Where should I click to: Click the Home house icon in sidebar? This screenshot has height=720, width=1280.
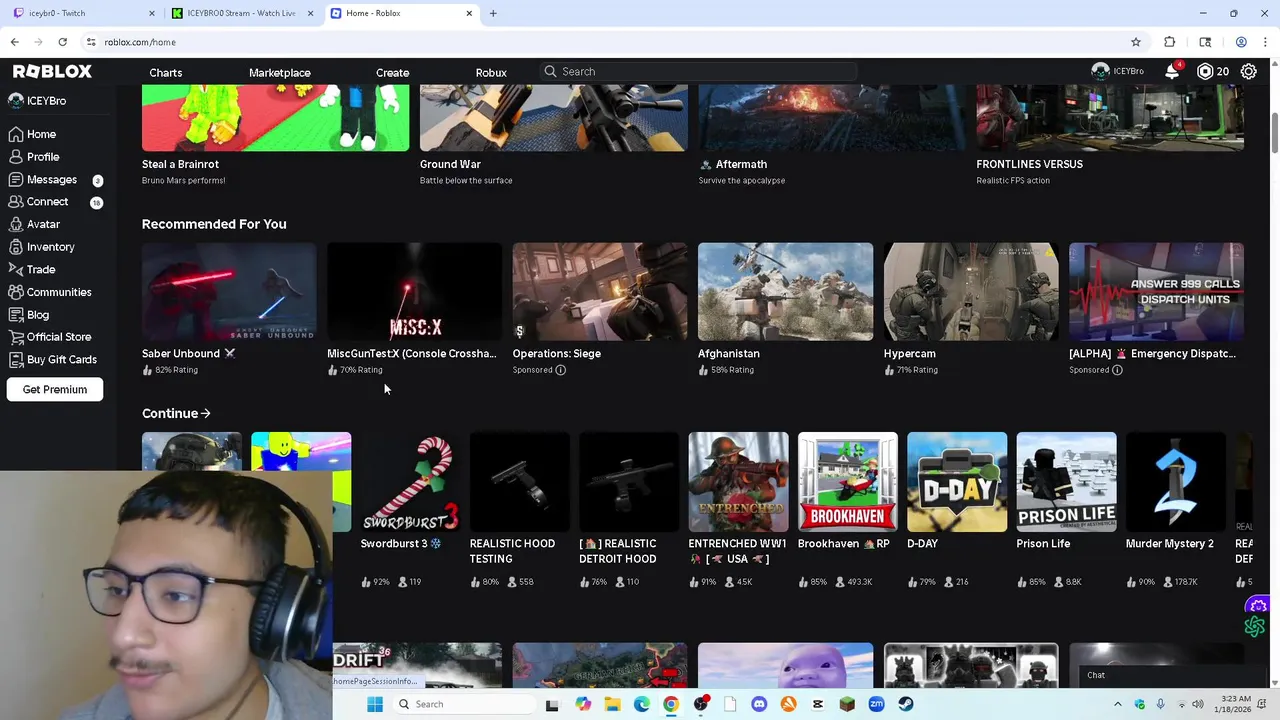coord(16,134)
